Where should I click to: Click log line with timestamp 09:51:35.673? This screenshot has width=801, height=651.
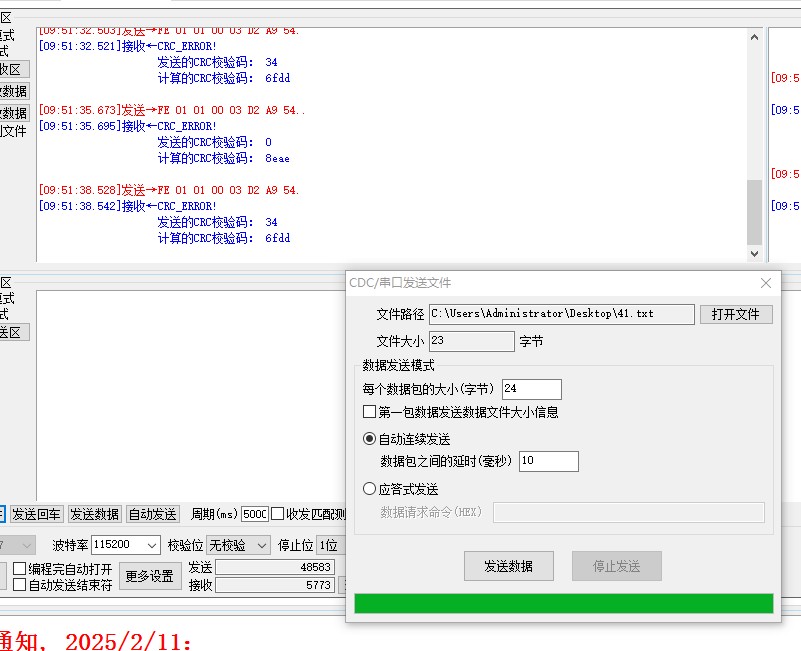172,110
